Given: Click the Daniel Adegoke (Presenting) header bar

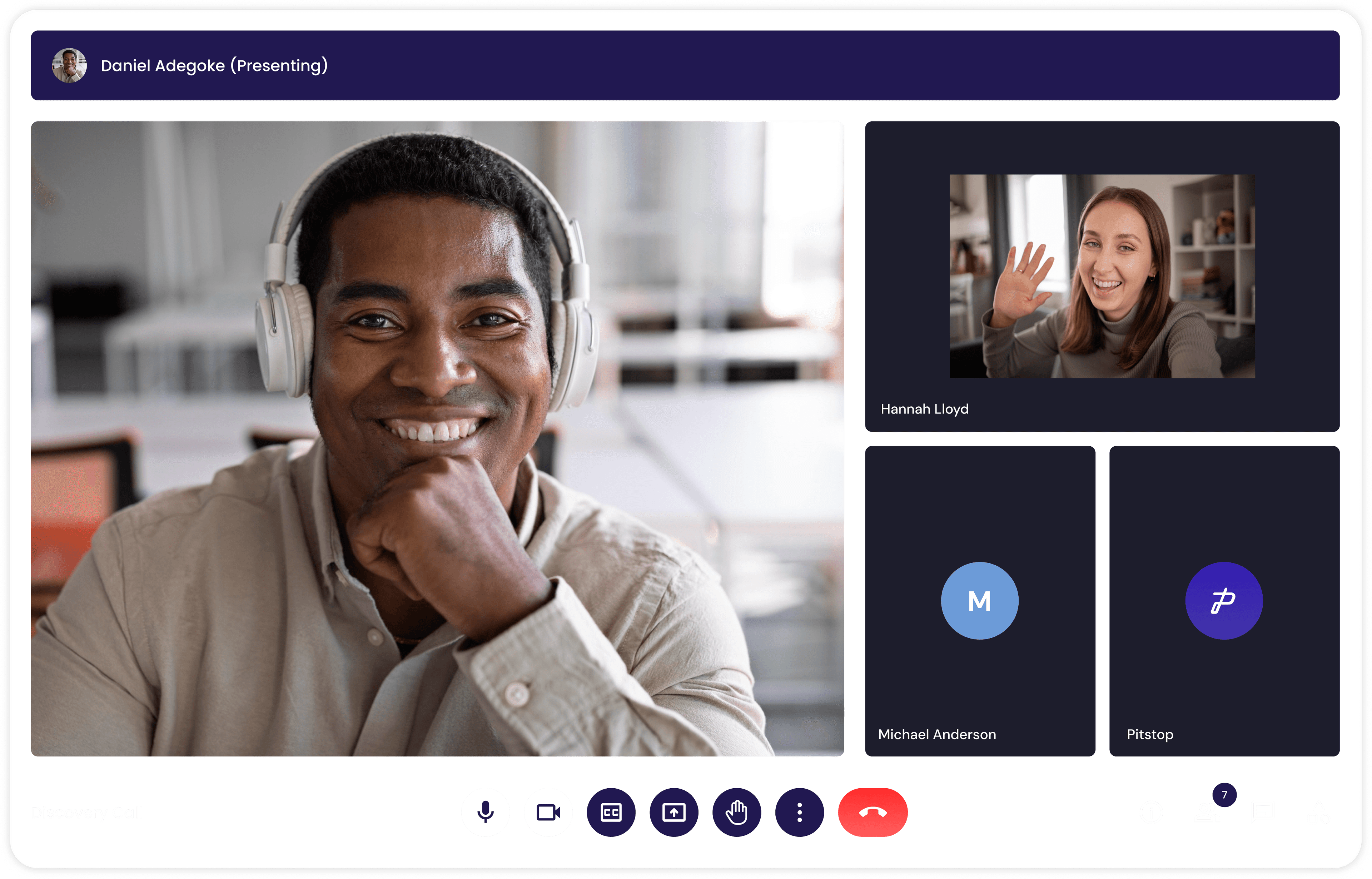Looking at the screenshot, I should pyautogui.click(x=685, y=65).
